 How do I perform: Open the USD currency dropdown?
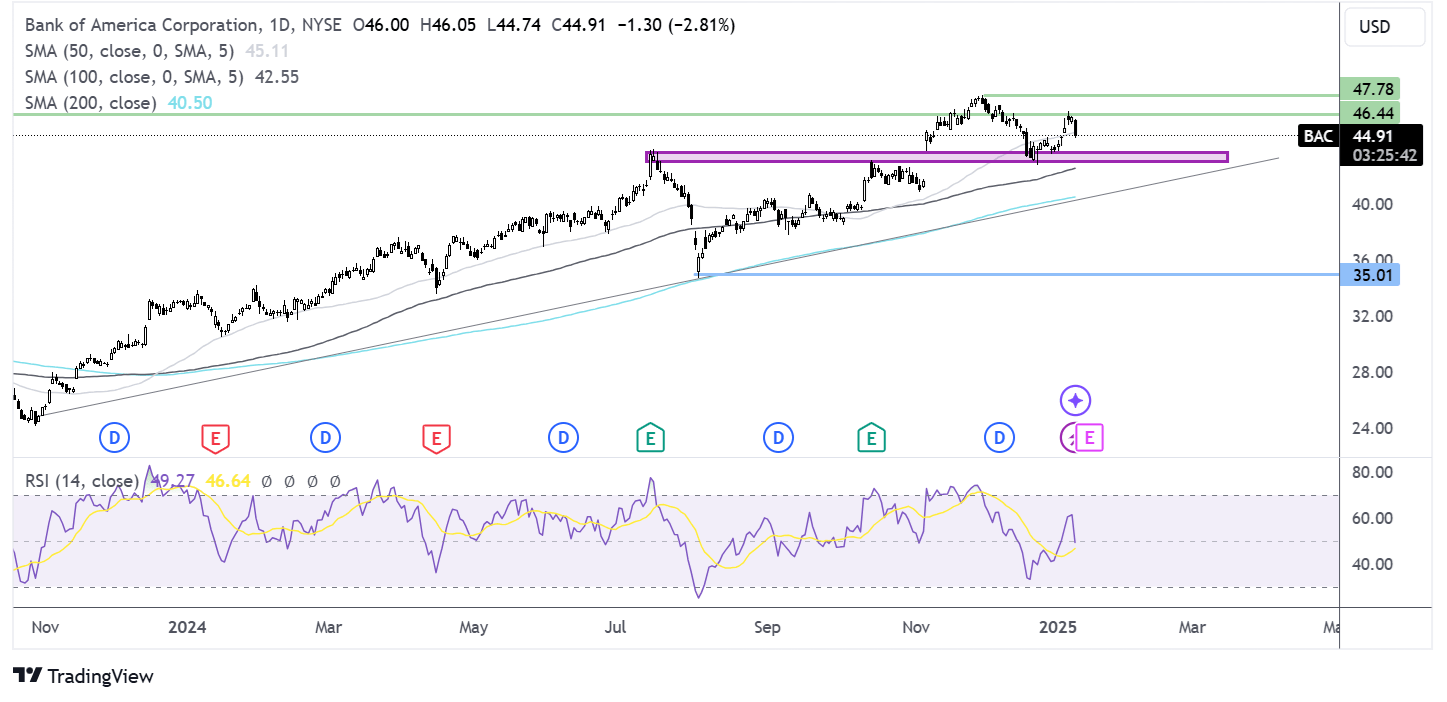pyautogui.click(x=1384, y=27)
